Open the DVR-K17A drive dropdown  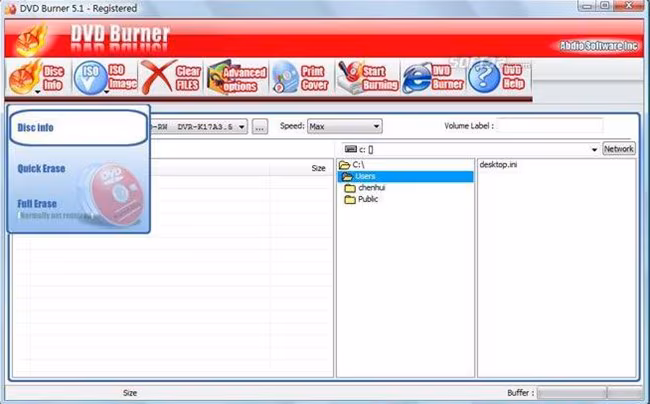click(x=242, y=127)
